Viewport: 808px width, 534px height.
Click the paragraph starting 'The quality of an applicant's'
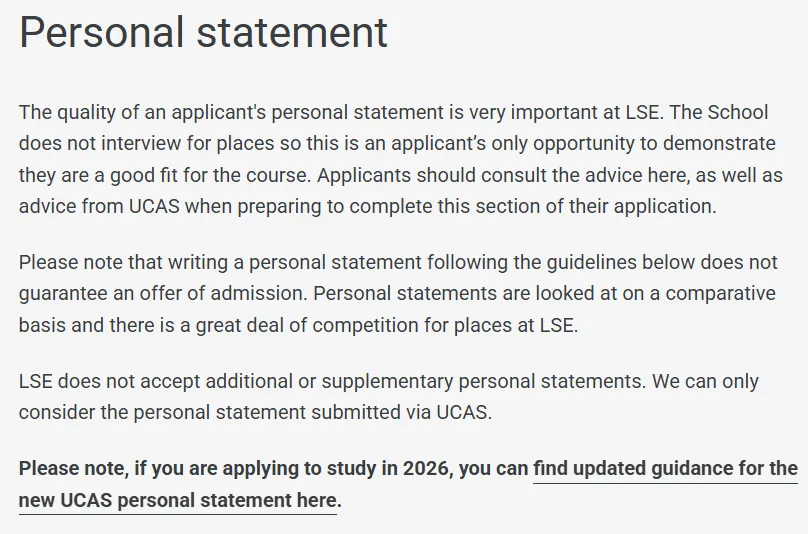[401, 159]
